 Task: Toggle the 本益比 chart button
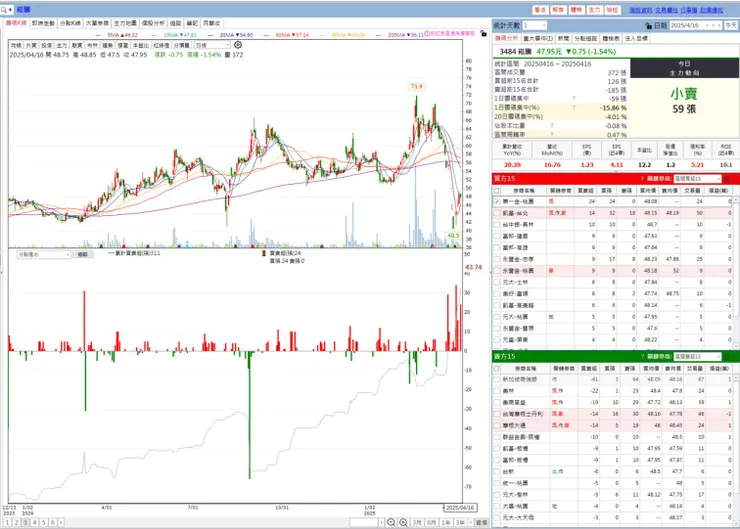point(141,45)
